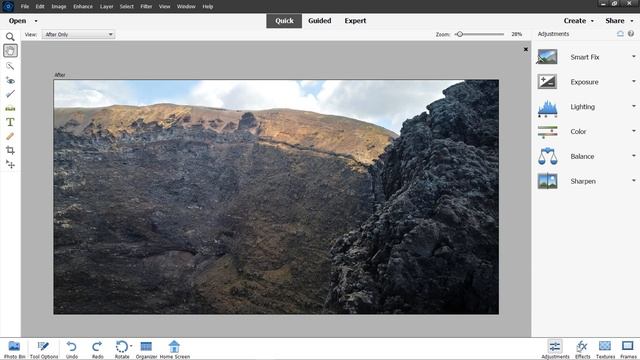Screen dimensions: 640x360
Task: Select the Quick Selection tool
Action: (x=10, y=66)
